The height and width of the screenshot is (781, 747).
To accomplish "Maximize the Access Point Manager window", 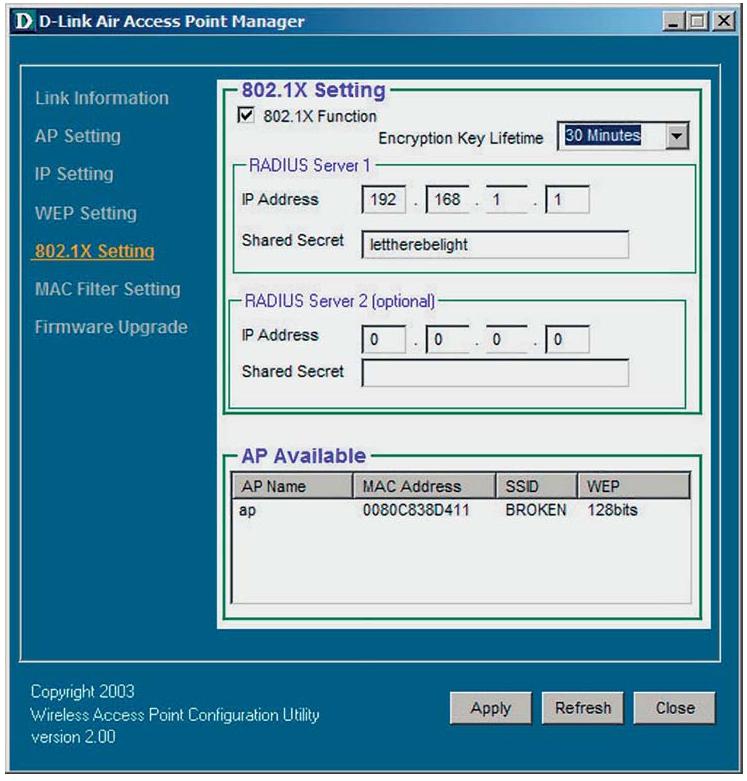I will point(698,21).
